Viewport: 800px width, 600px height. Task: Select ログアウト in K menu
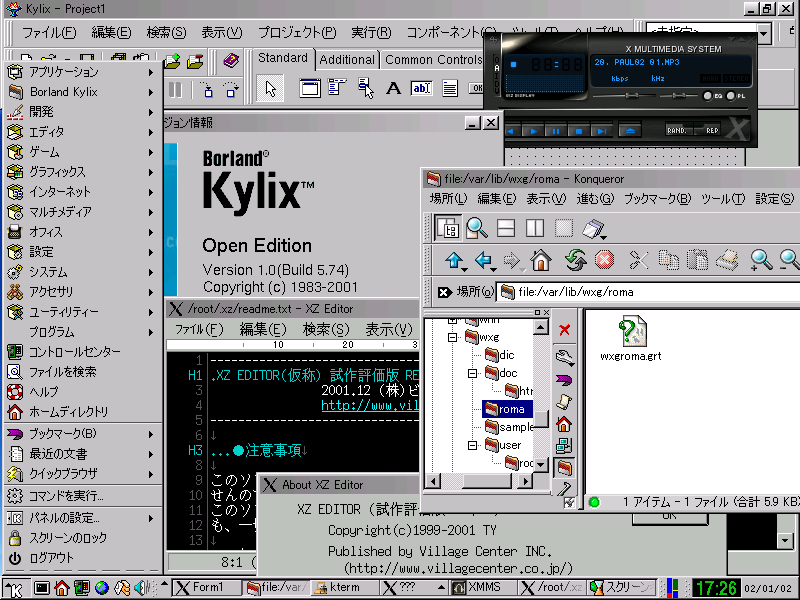(x=82, y=558)
